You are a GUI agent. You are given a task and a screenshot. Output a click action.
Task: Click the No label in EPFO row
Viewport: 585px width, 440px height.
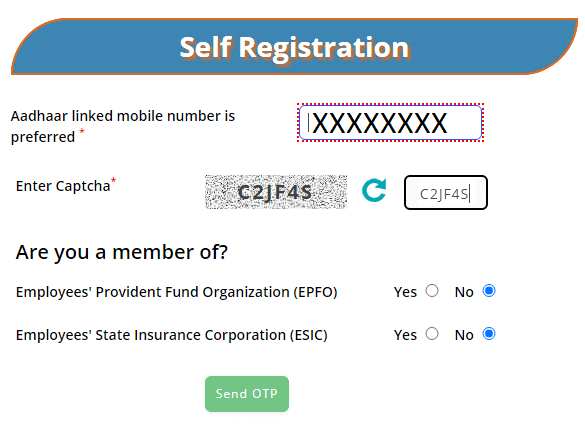464,292
